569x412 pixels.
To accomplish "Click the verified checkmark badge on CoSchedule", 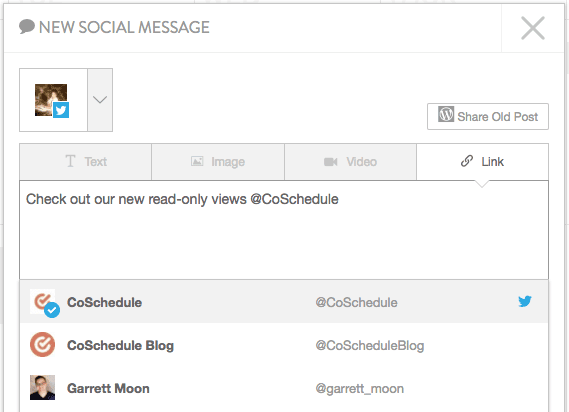I will tap(52, 310).
